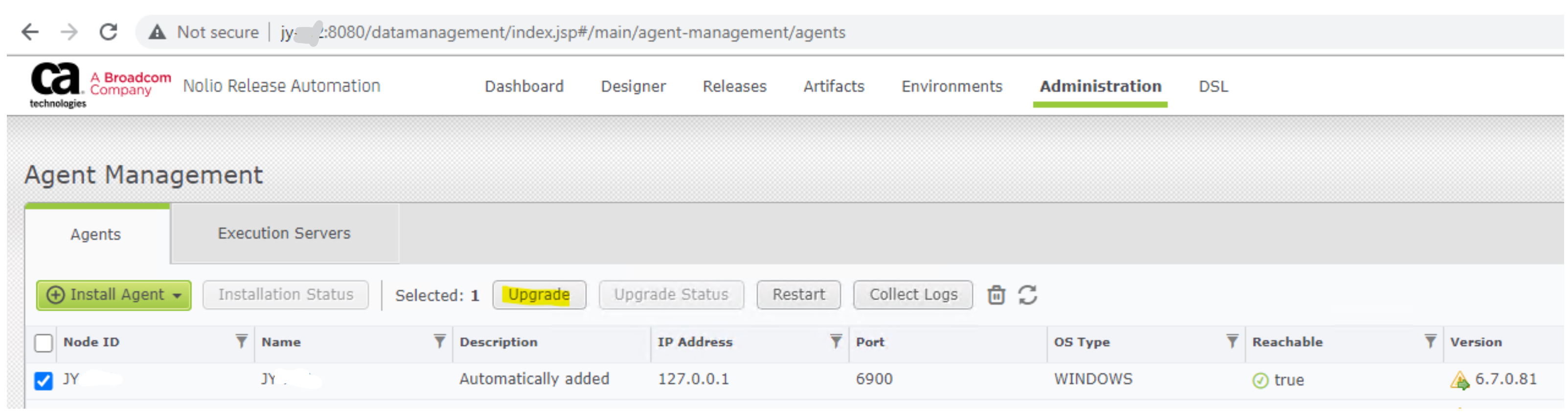Switch to the Execution Servers tab
This screenshot has width=1568, height=417.
click(284, 233)
